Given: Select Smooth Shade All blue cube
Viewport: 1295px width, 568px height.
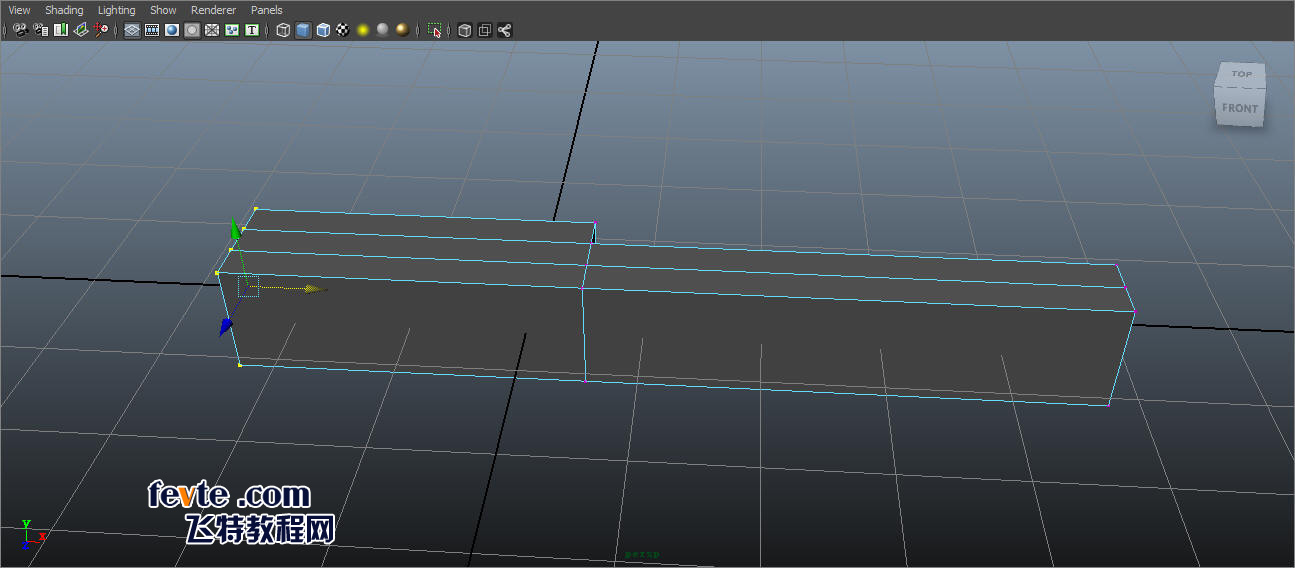Looking at the screenshot, I should [303, 30].
